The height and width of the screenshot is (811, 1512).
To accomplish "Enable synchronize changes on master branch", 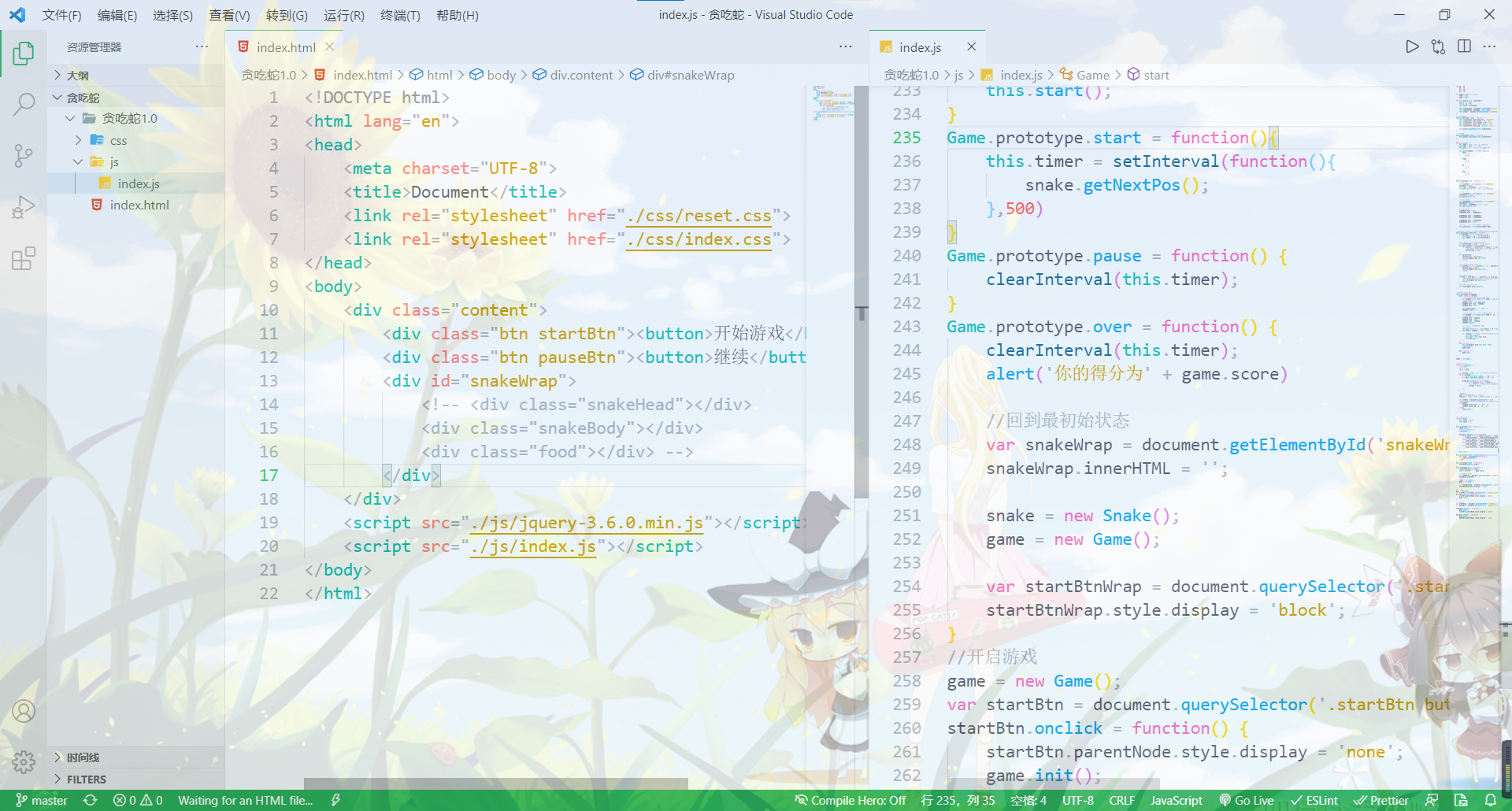I will (x=90, y=800).
